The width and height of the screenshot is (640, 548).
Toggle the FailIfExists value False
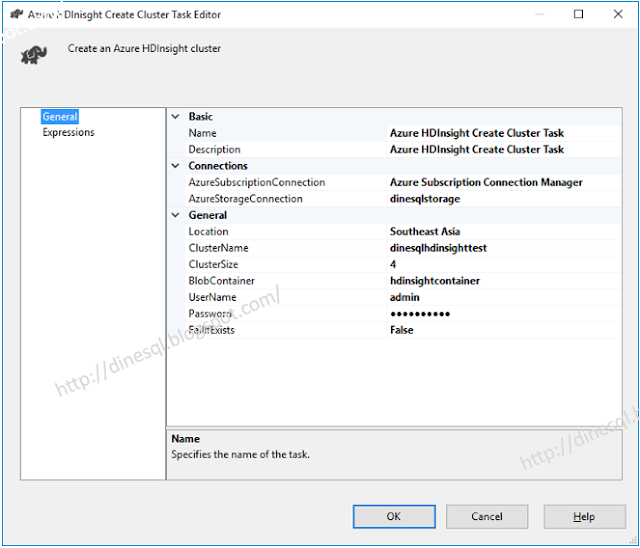coord(504,330)
